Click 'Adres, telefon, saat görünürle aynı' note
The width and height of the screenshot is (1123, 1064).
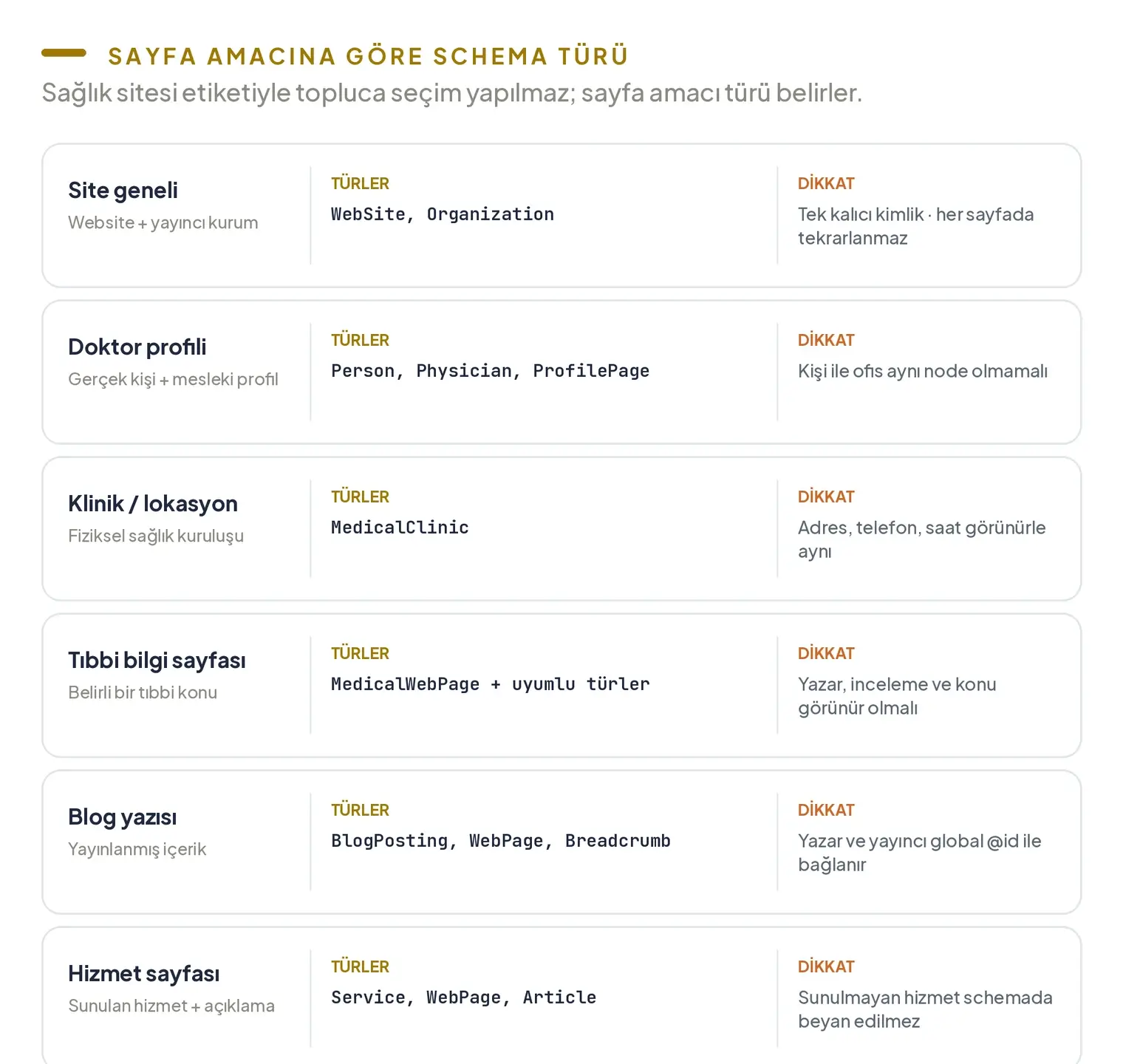click(922, 539)
